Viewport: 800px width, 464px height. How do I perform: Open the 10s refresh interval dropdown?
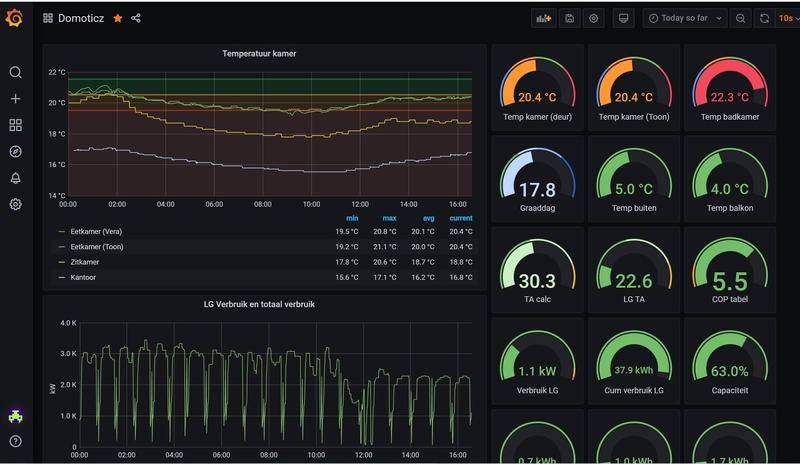tap(788, 18)
